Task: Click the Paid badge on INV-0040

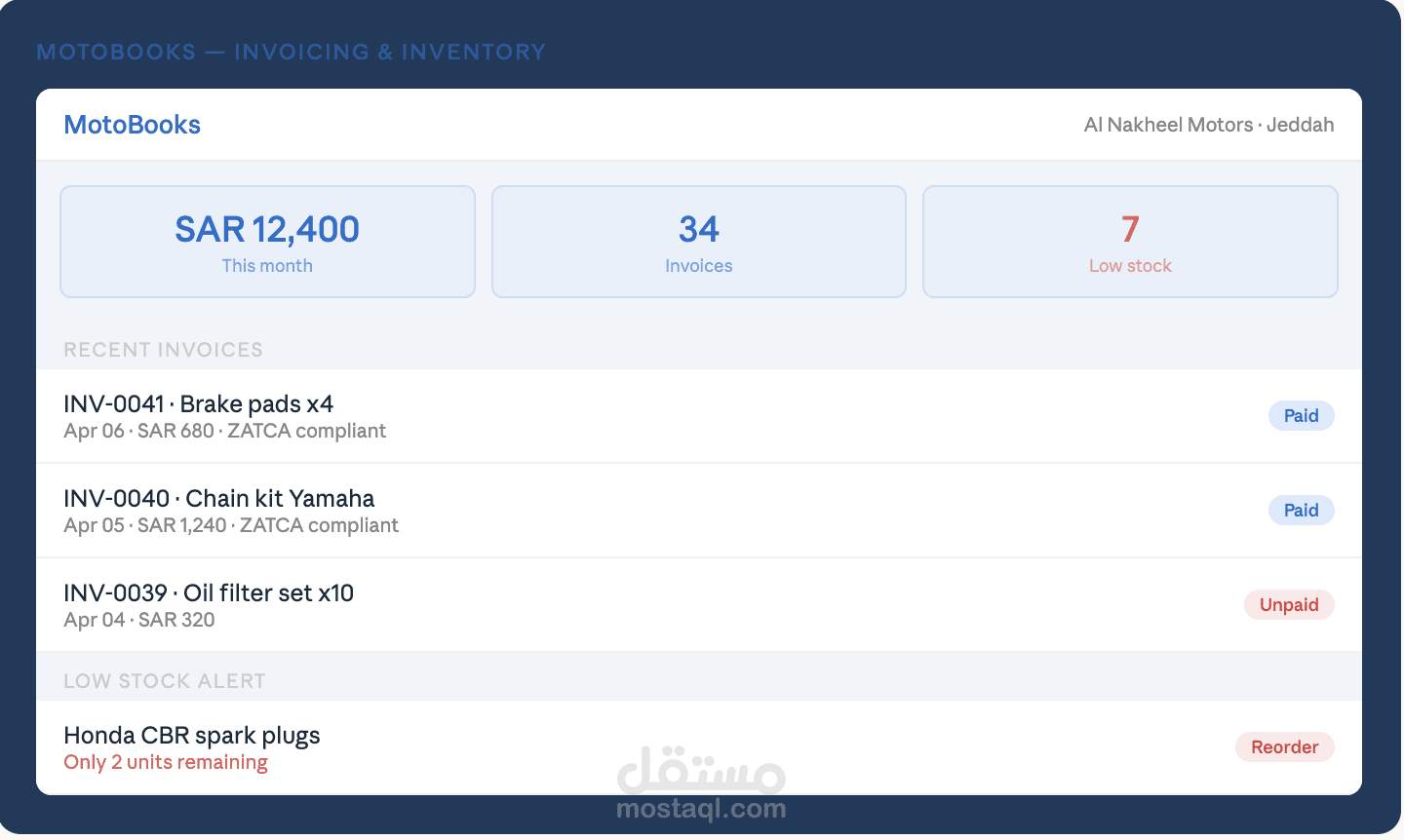Action: (x=1301, y=510)
